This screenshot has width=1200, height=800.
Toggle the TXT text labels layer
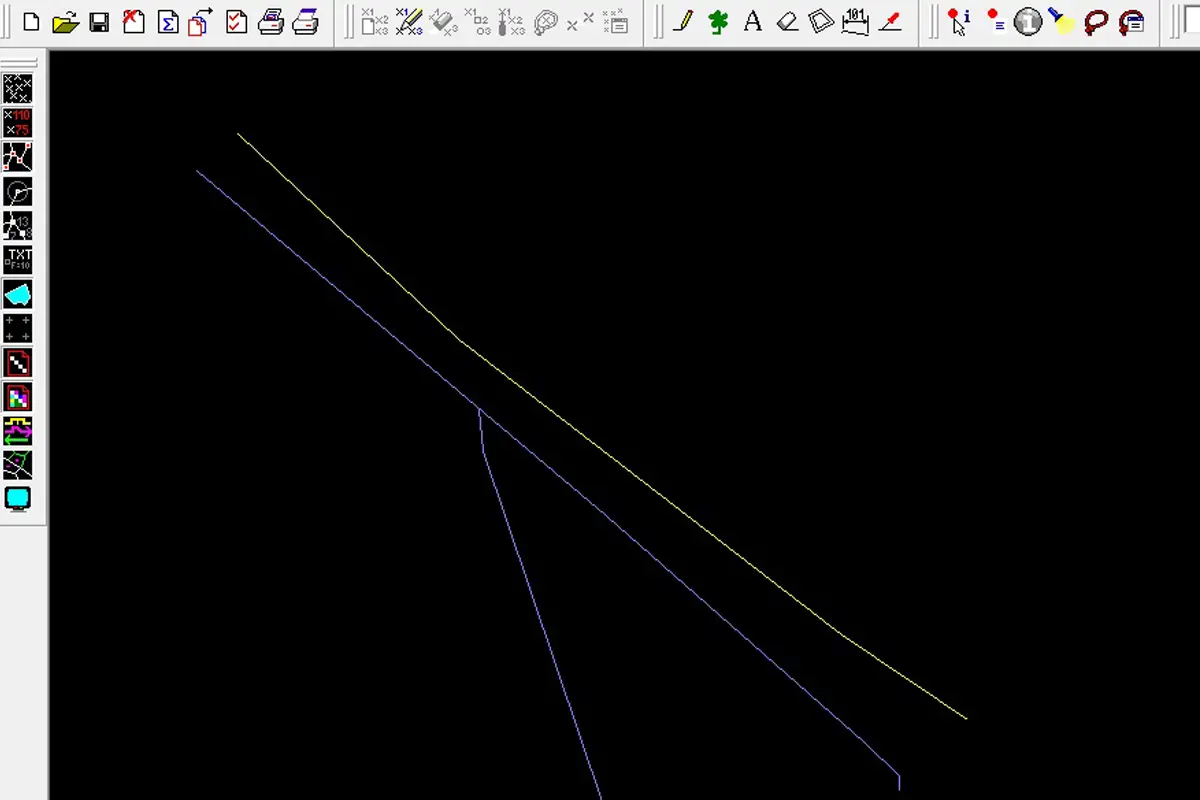(18, 260)
